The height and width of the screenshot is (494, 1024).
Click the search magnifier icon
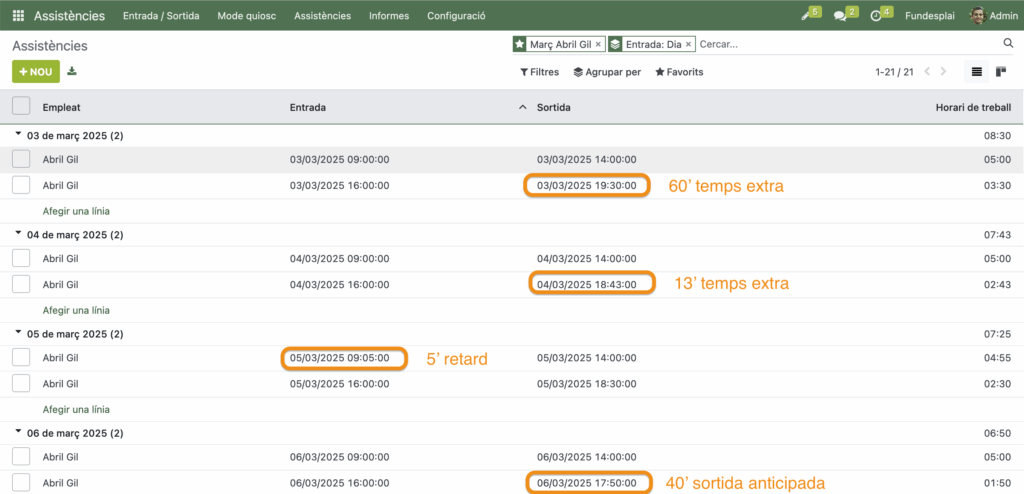[1008, 44]
